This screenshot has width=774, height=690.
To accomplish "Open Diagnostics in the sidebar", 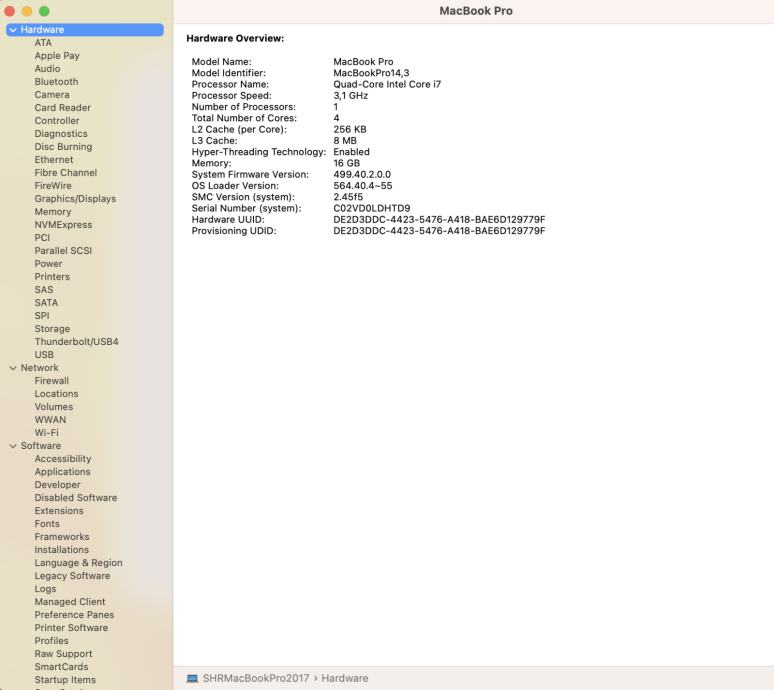I will pos(61,134).
